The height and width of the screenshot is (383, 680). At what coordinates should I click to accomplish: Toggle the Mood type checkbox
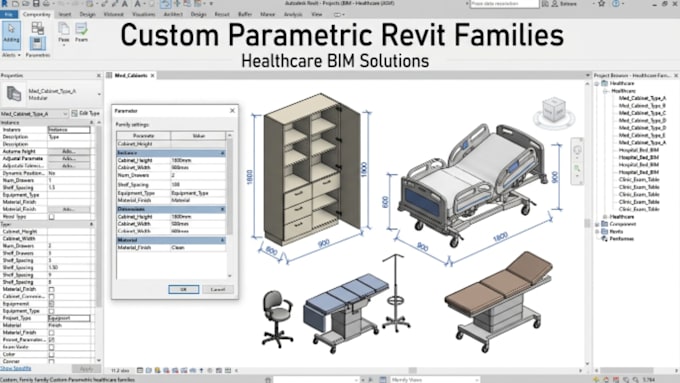52,216
